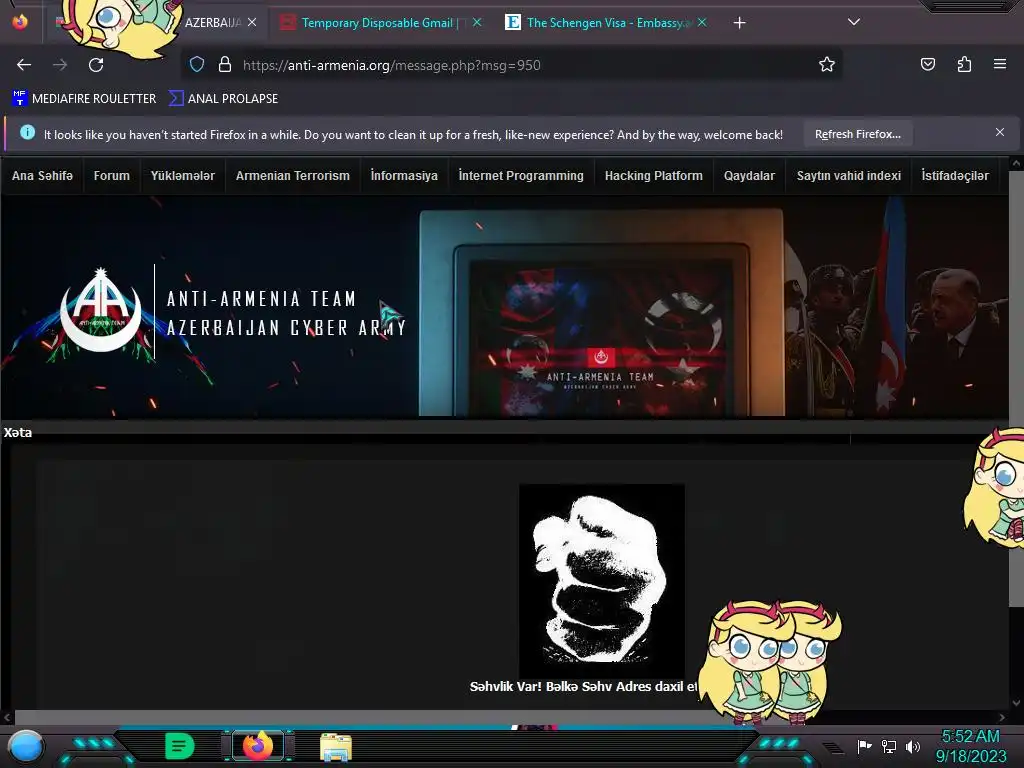This screenshot has width=1024, height=768.
Task: Open MEDIAFIRE ROULETTER bookmark
Action: click(x=84, y=99)
